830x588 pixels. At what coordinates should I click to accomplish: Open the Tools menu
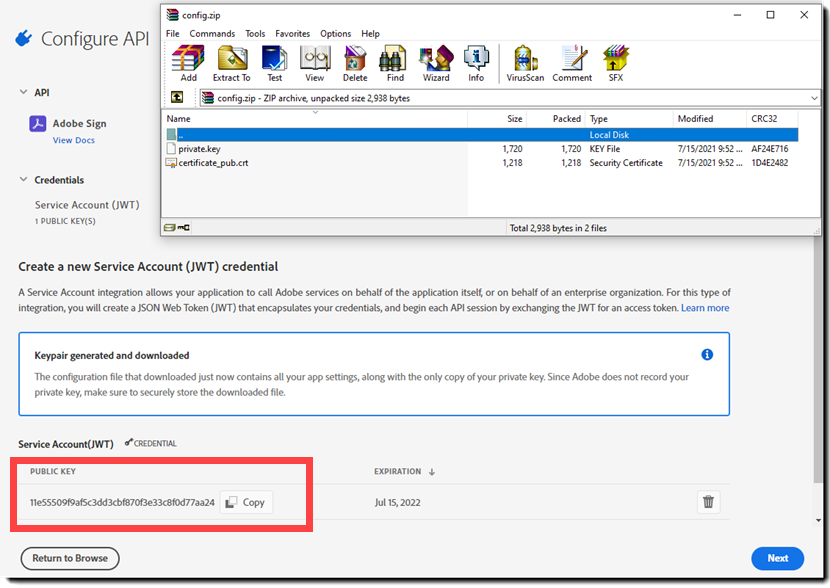click(x=255, y=33)
